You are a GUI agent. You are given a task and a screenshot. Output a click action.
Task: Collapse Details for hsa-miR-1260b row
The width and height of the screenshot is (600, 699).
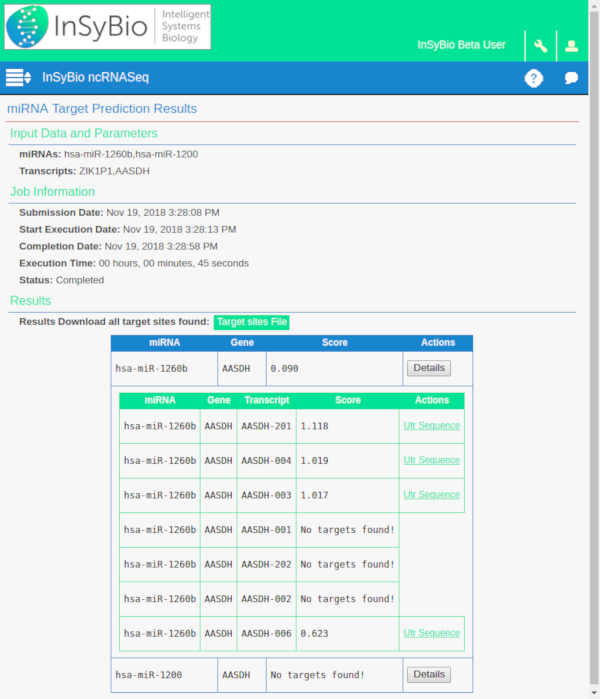pyautogui.click(x=428, y=368)
